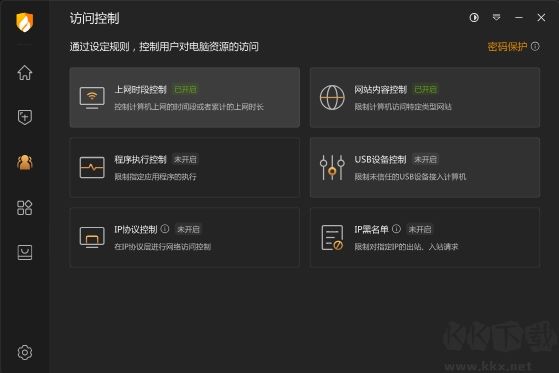Click info icon beside 密码保护
Image resolution: width=559 pixels, height=373 pixels.
pos(535,46)
